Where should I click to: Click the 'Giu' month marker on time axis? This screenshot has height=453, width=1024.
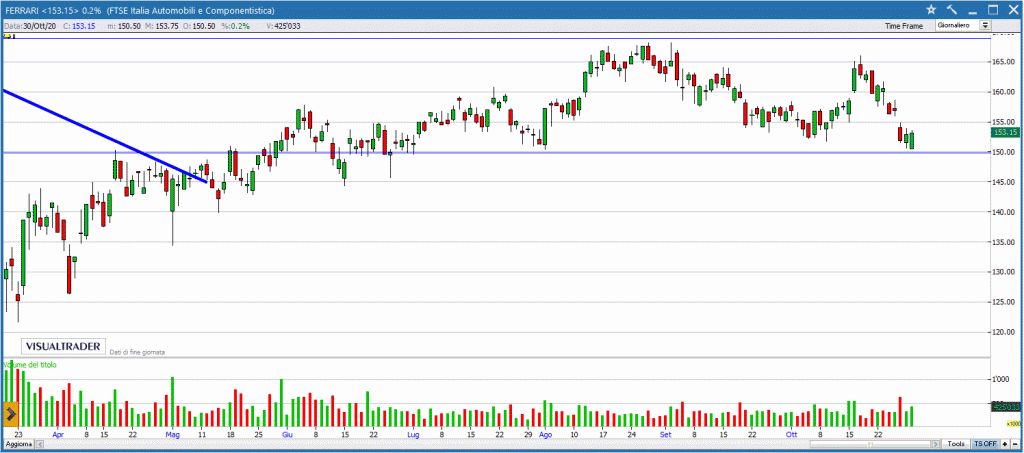(x=287, y=434)
